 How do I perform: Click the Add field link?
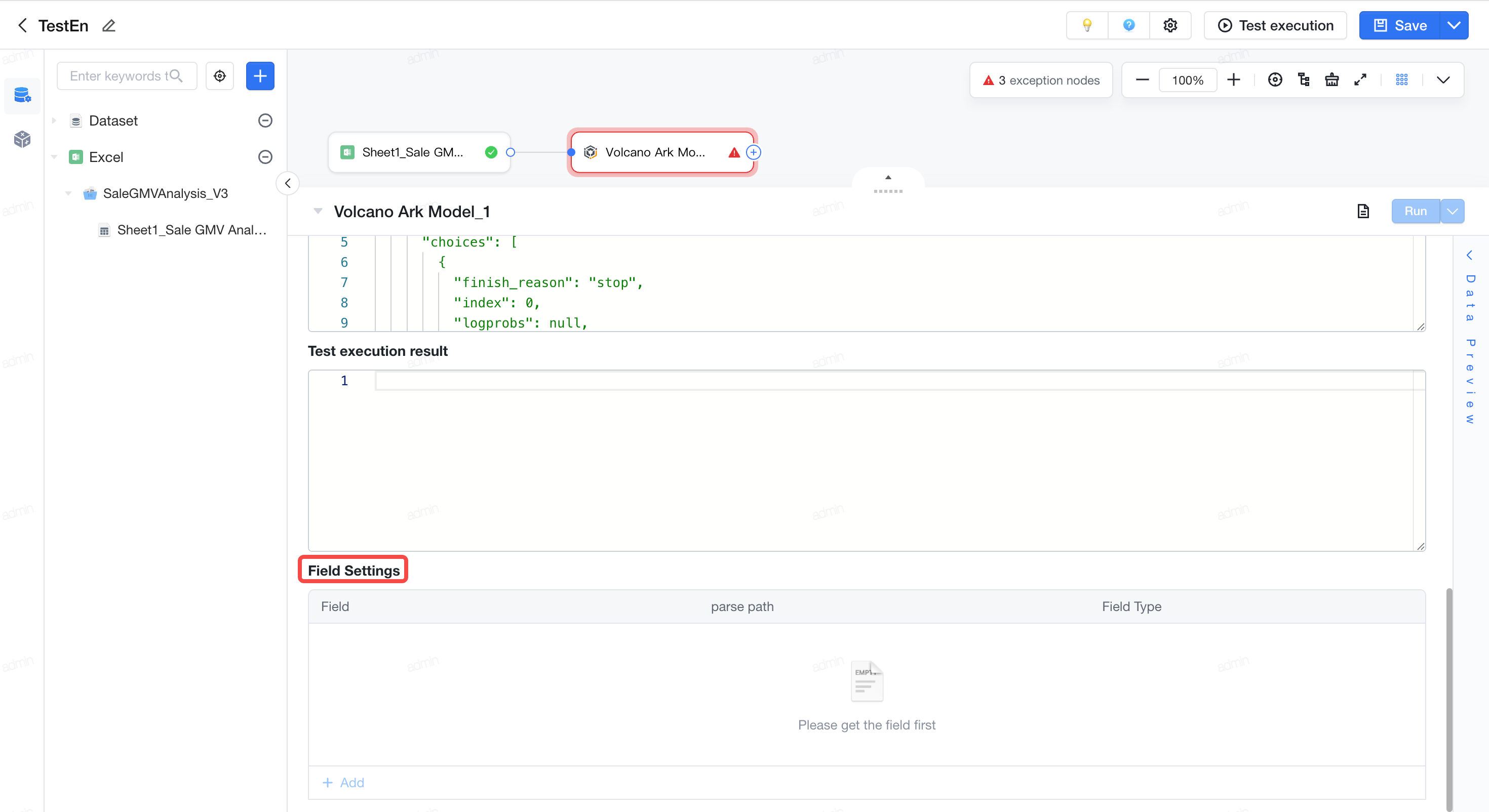(343, 783)
